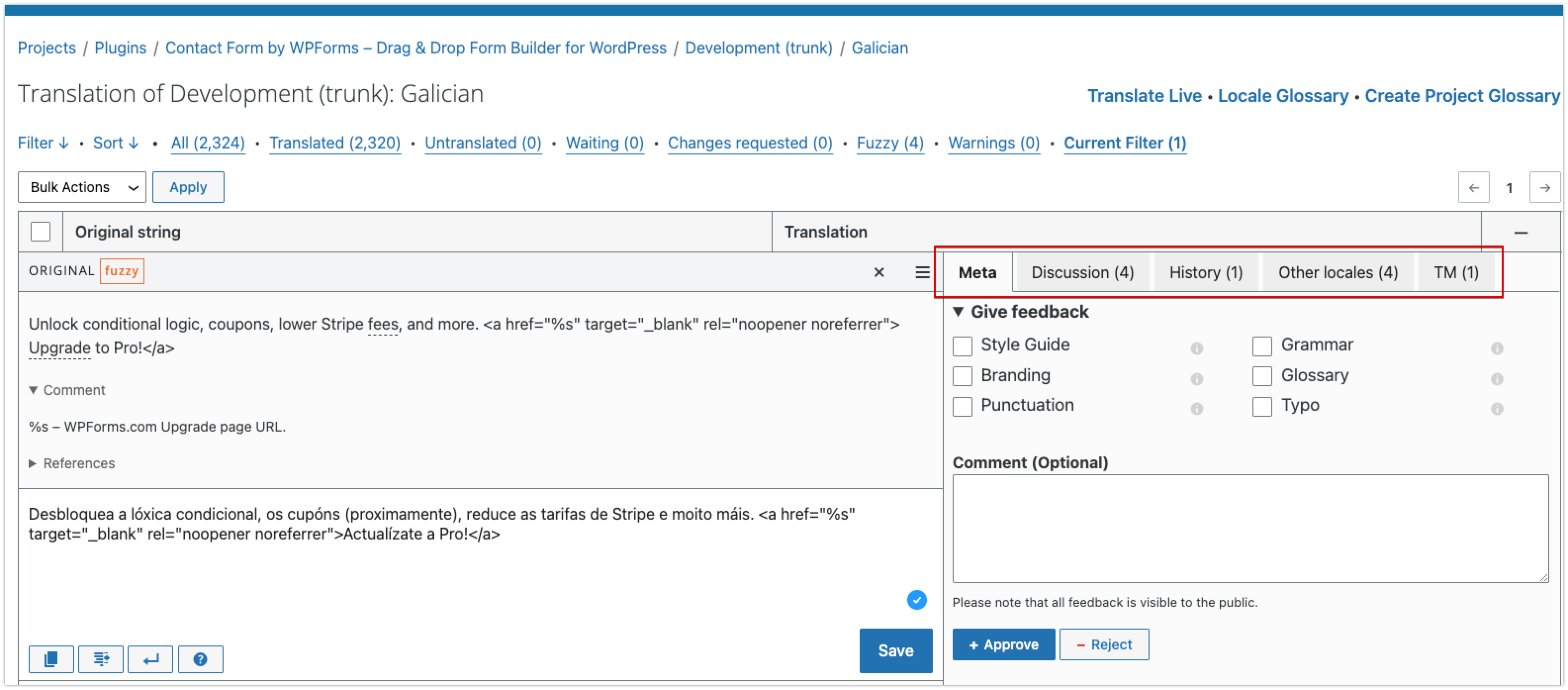Click the info icon beside Style Guide

tap(1196, 348)
